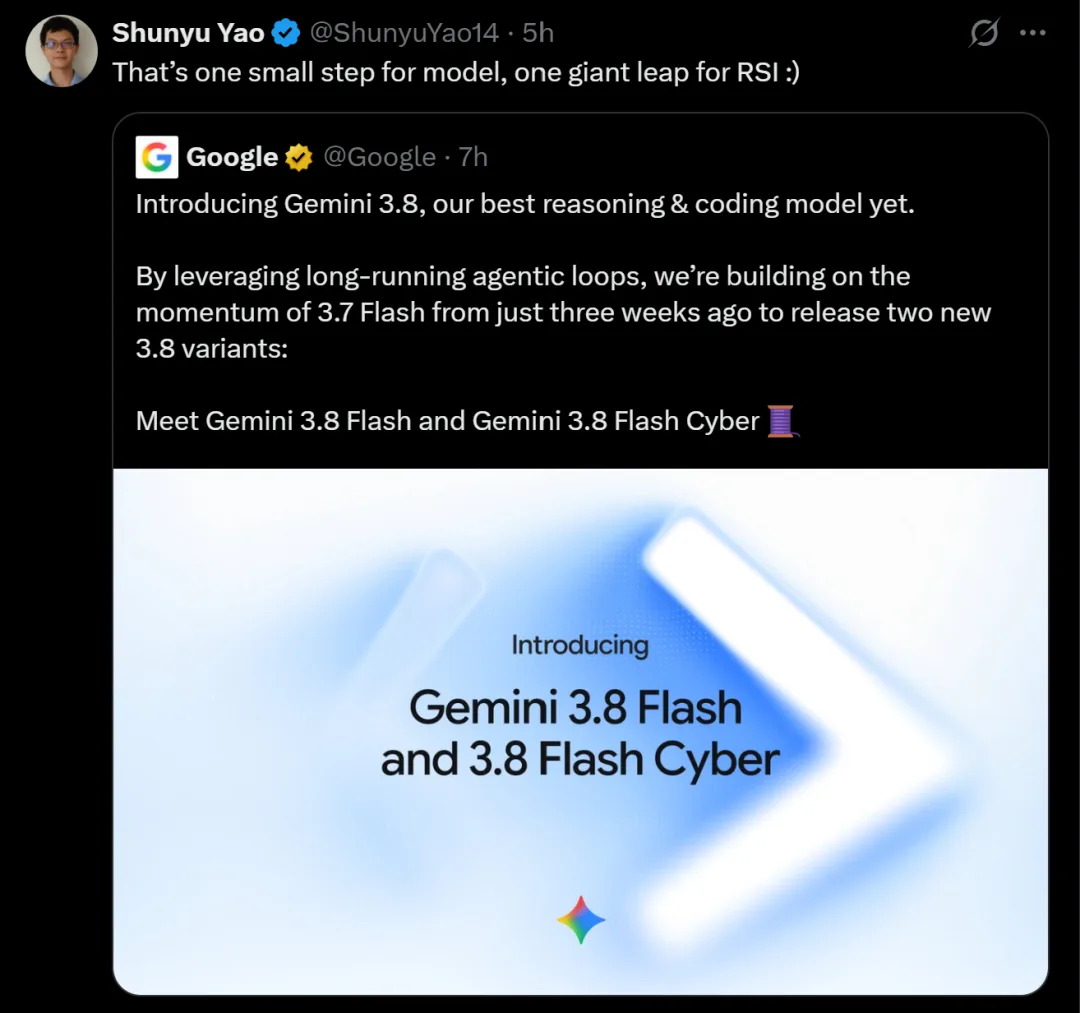The image size is (1080, 1013).
Task: Open the Grok slashed-circle icon
Action: tap(984, 32)
